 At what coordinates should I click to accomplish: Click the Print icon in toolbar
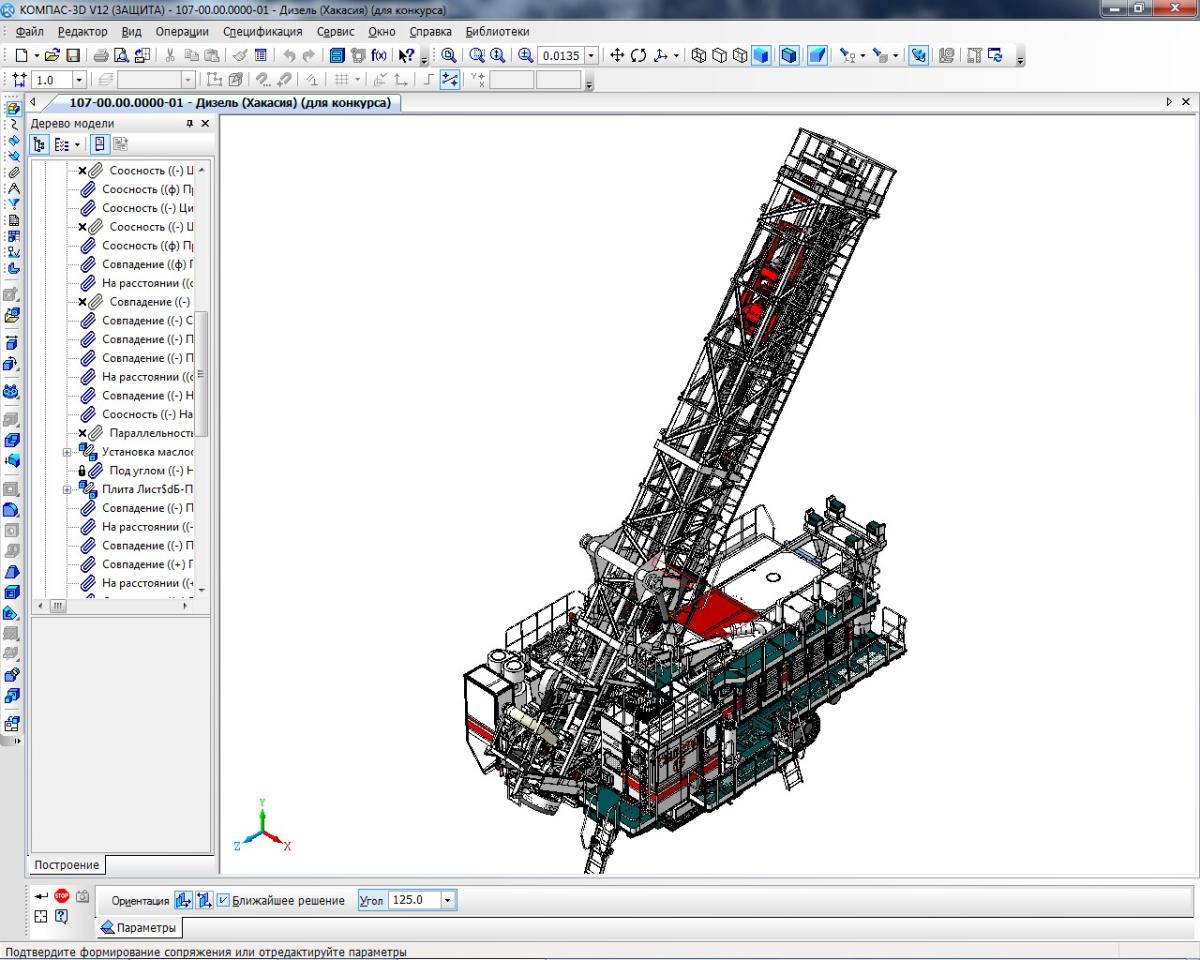(100, 56)
